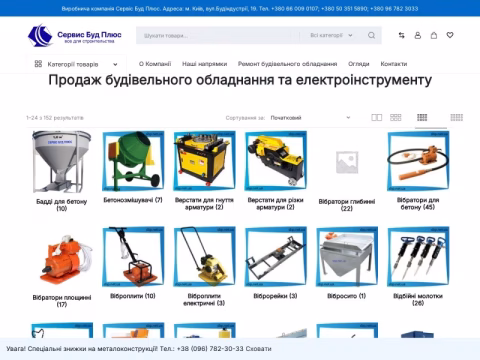Click the Відбійні молотки (26) link
Image resolution: width=480 pixels, height=360 pixels.
(x=418, y=300)
